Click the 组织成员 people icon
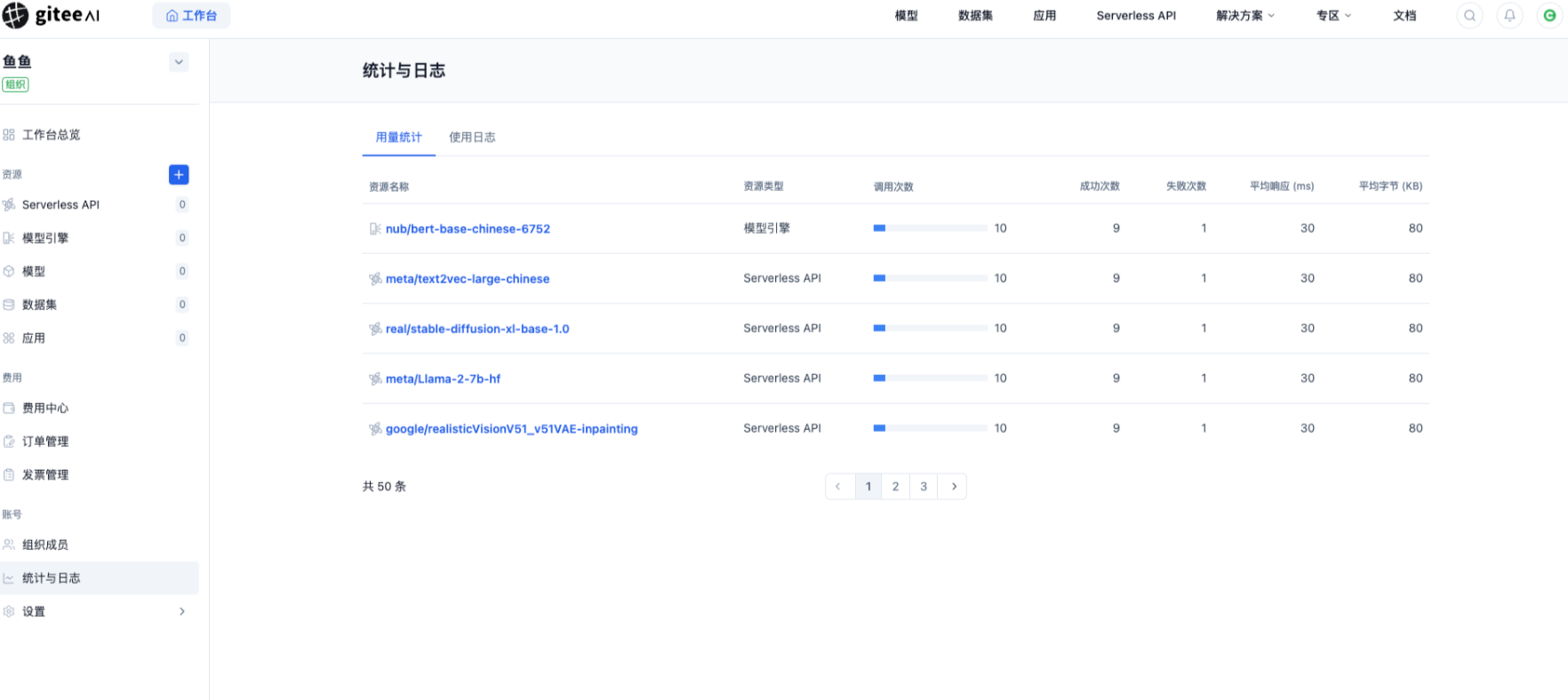Image resolution: width=1568 pixels, height=700 pixels. tap(9, 545)
